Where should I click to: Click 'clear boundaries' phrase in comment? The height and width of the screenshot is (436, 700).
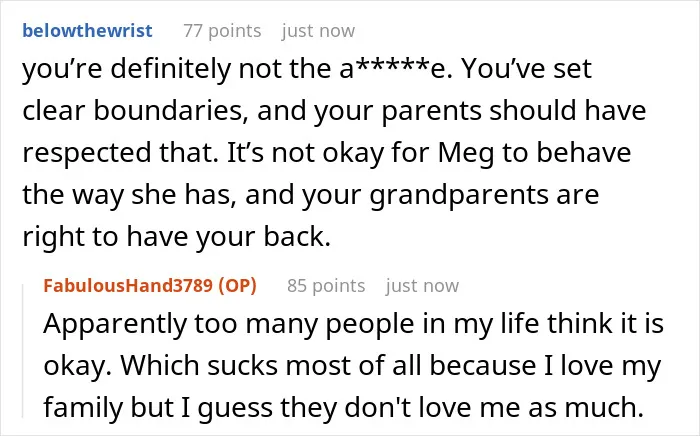pyautogui.click(x=135, y=111)
